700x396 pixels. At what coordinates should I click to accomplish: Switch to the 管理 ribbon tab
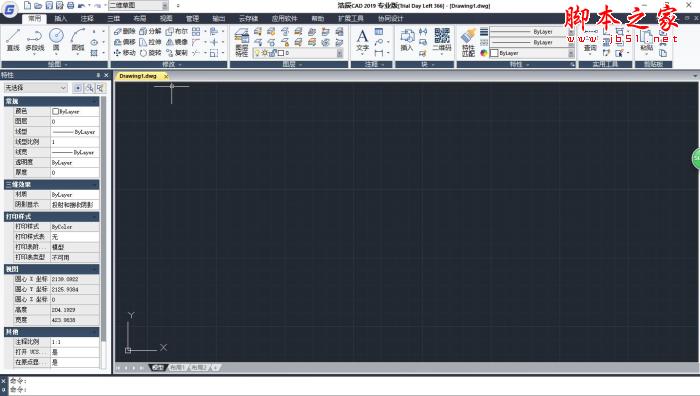pos(192,18)
